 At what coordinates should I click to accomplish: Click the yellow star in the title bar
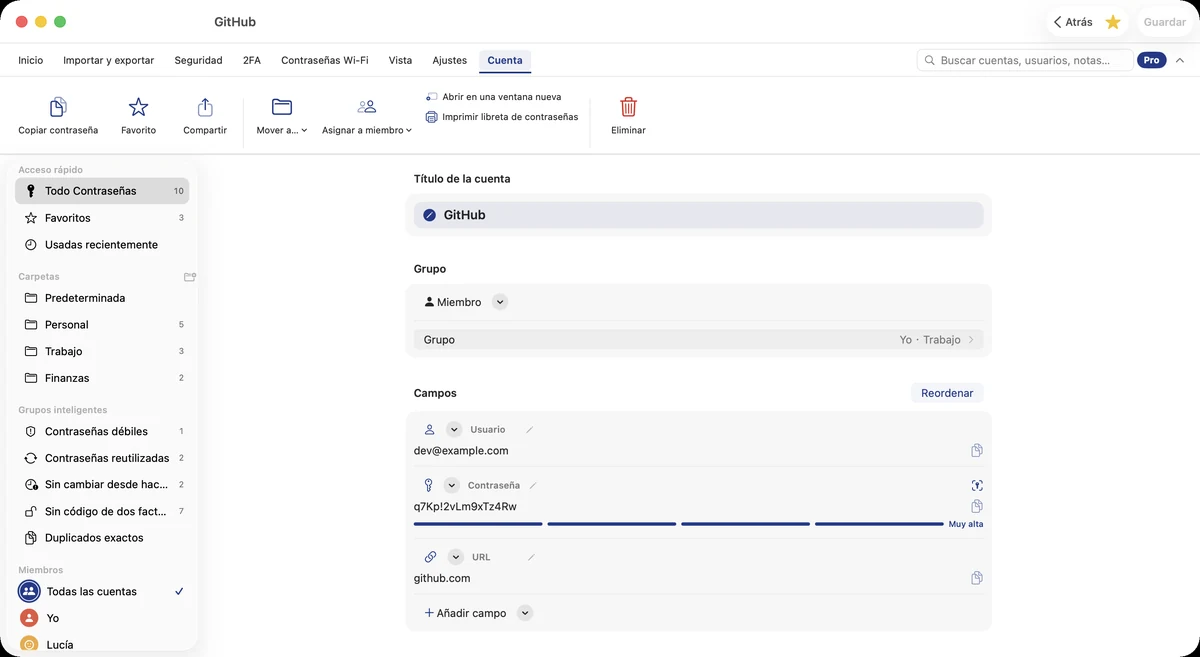(x=1113, y=22)
